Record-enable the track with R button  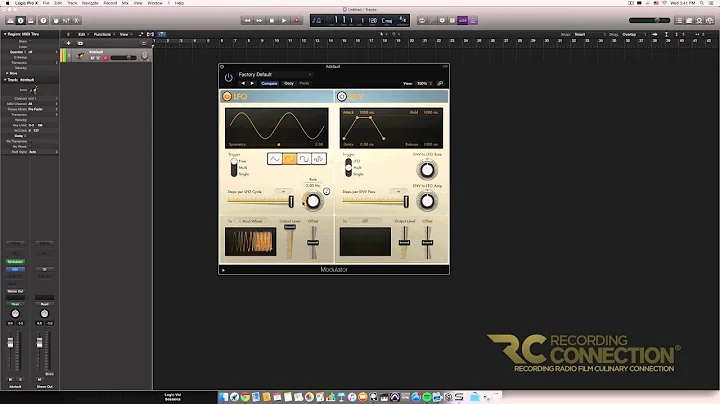pyautogui.click(x=105, y=58)
